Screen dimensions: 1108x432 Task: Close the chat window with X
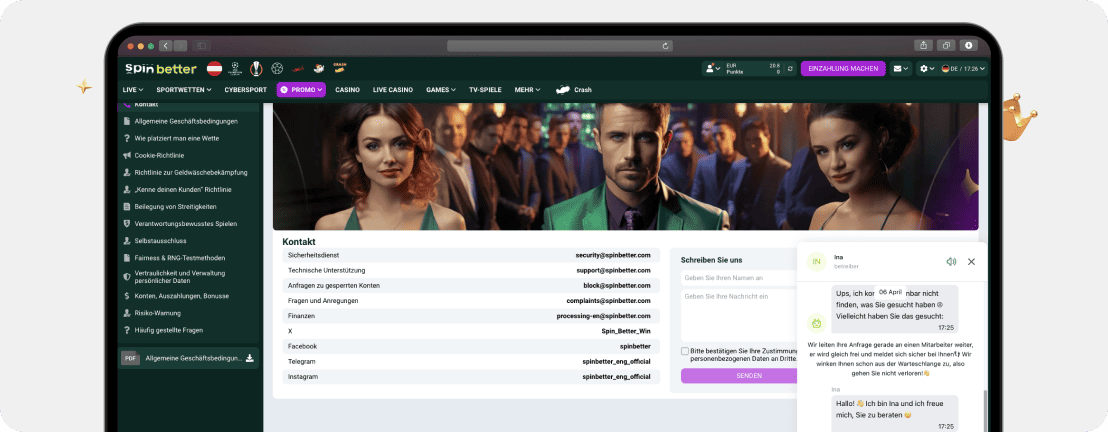971,262
